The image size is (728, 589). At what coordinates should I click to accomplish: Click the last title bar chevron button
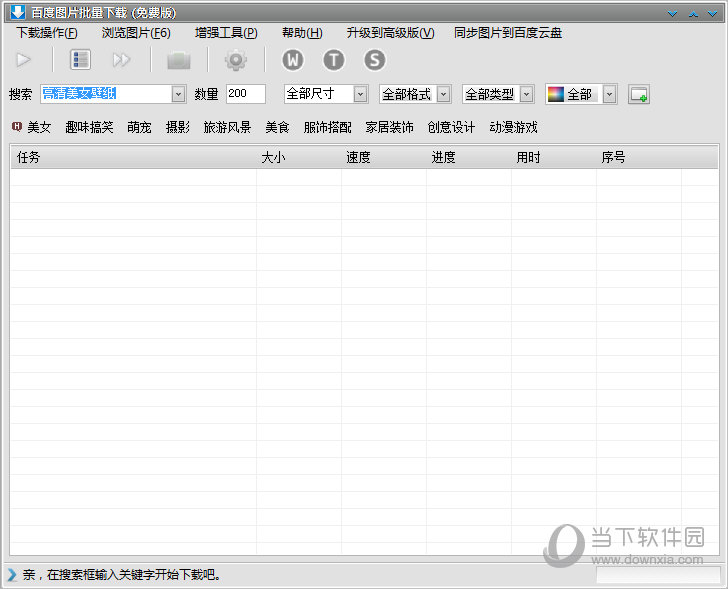click(712, 14)
